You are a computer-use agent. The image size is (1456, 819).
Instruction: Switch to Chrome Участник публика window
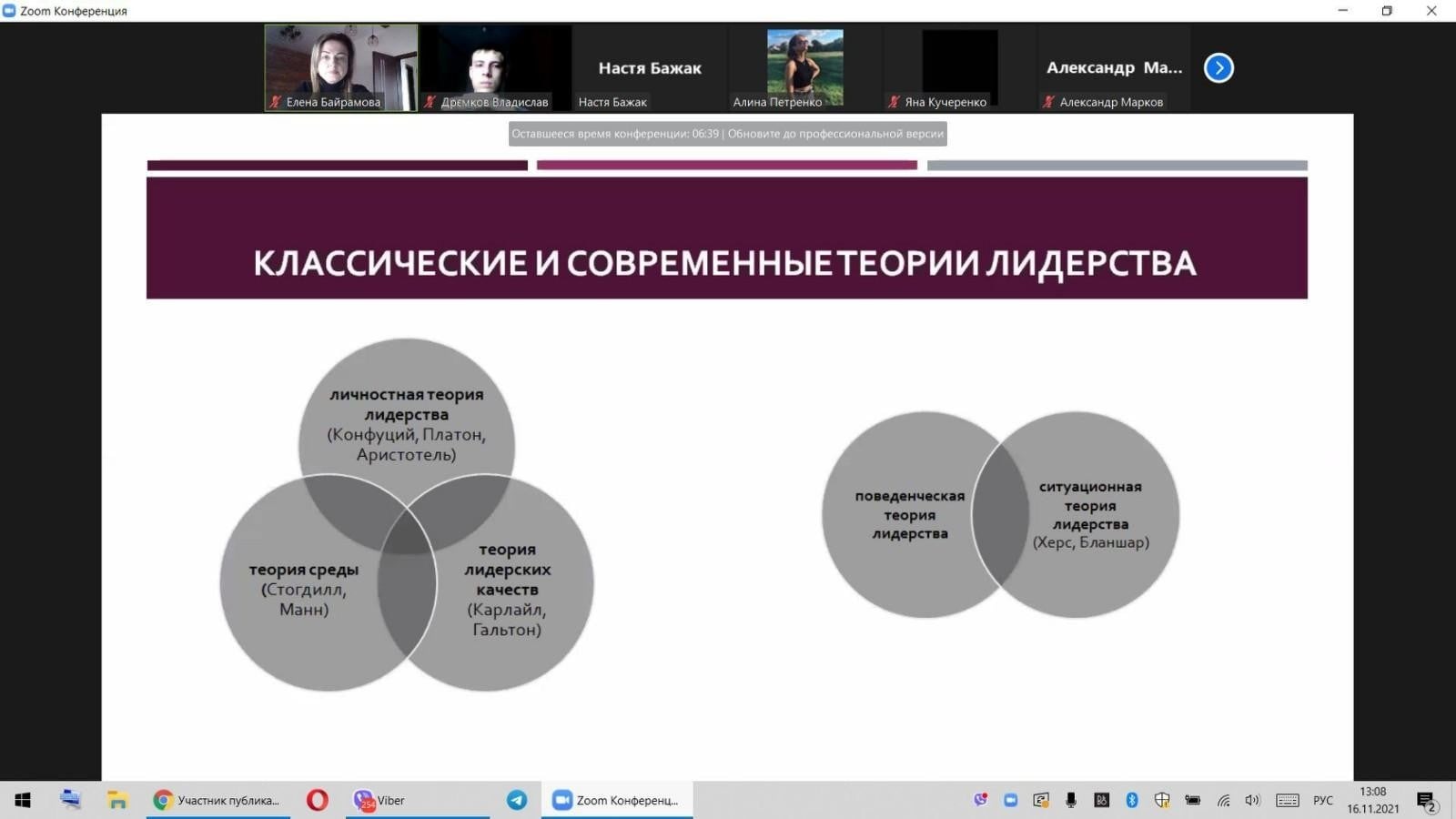(218, 800)
